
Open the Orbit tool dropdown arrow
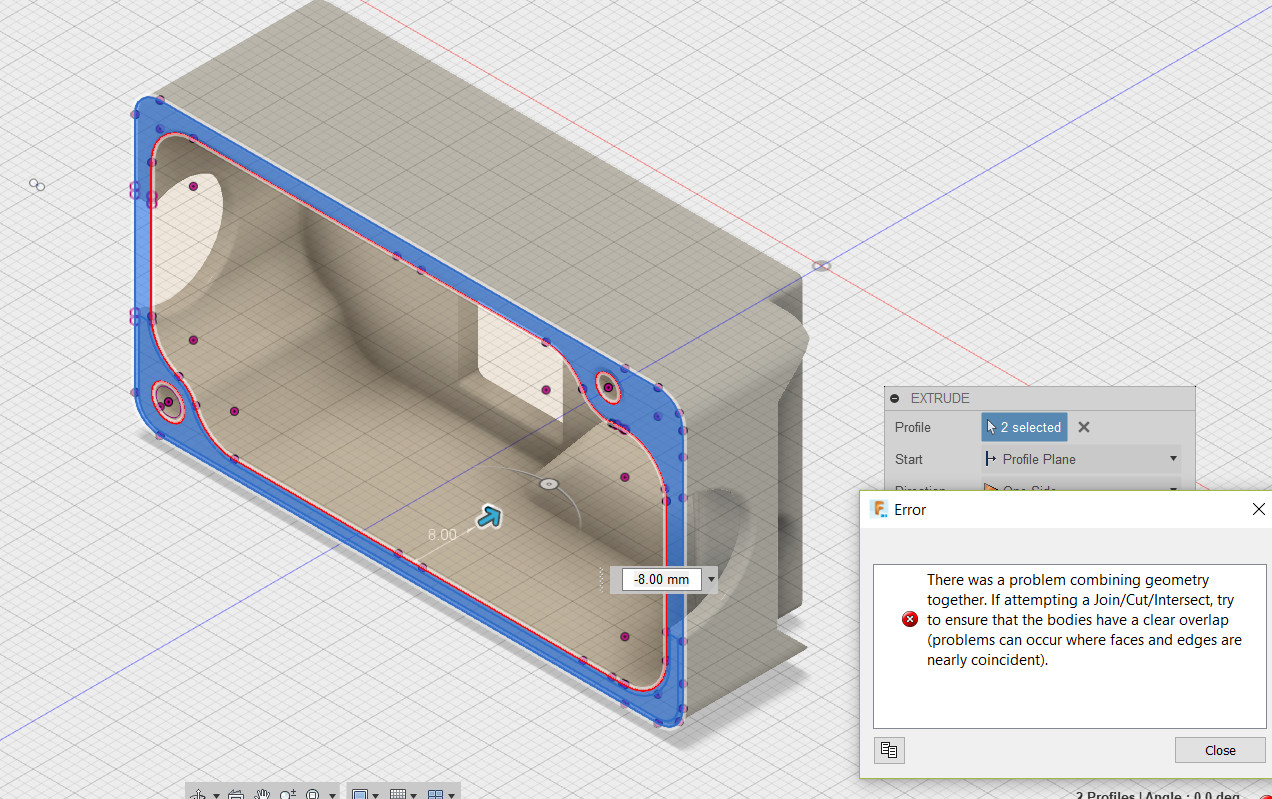coord(216,793)
